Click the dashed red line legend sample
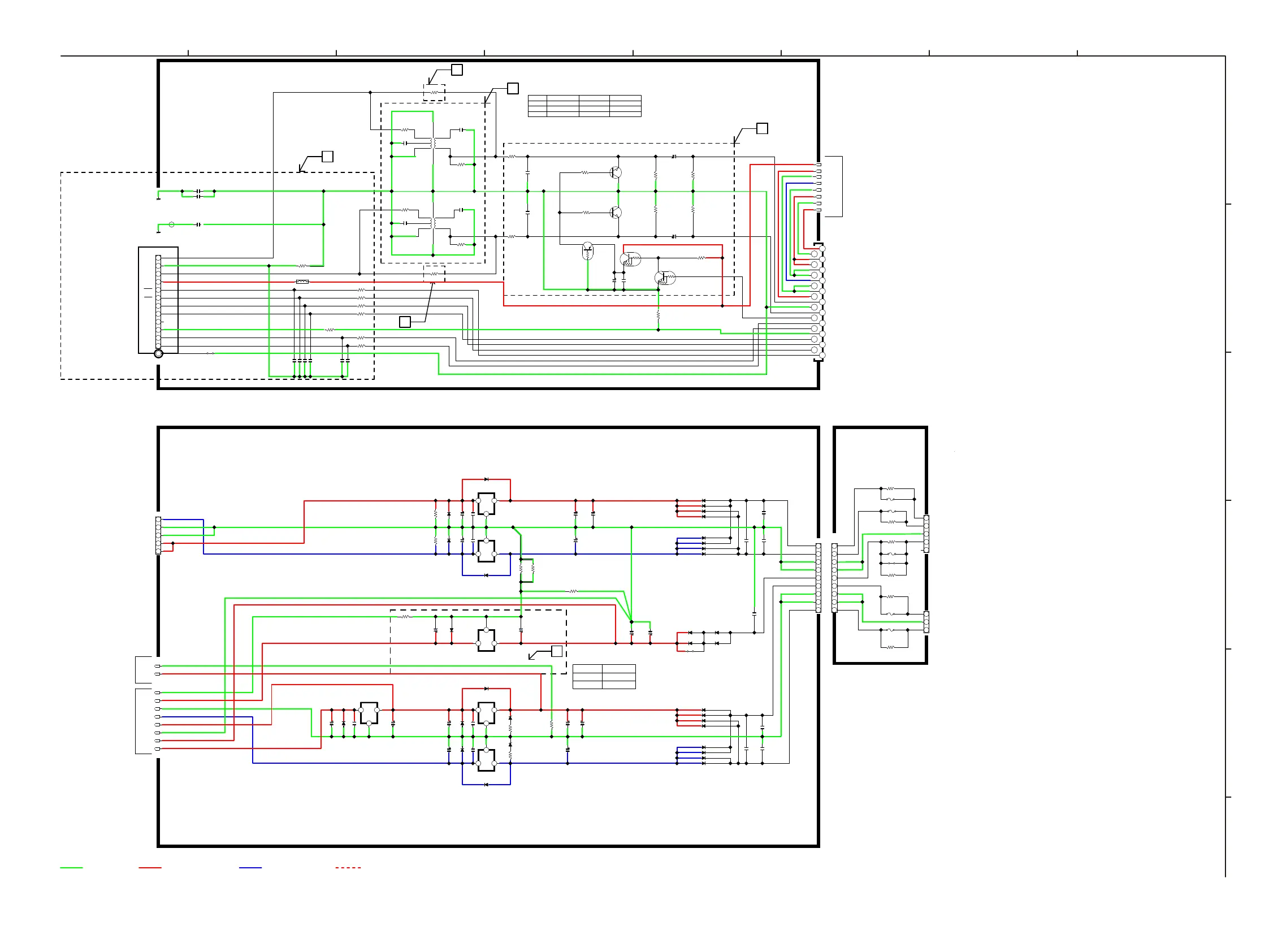Image resolution: width=1282 pixels, height=952 pixels. point(348,867)
